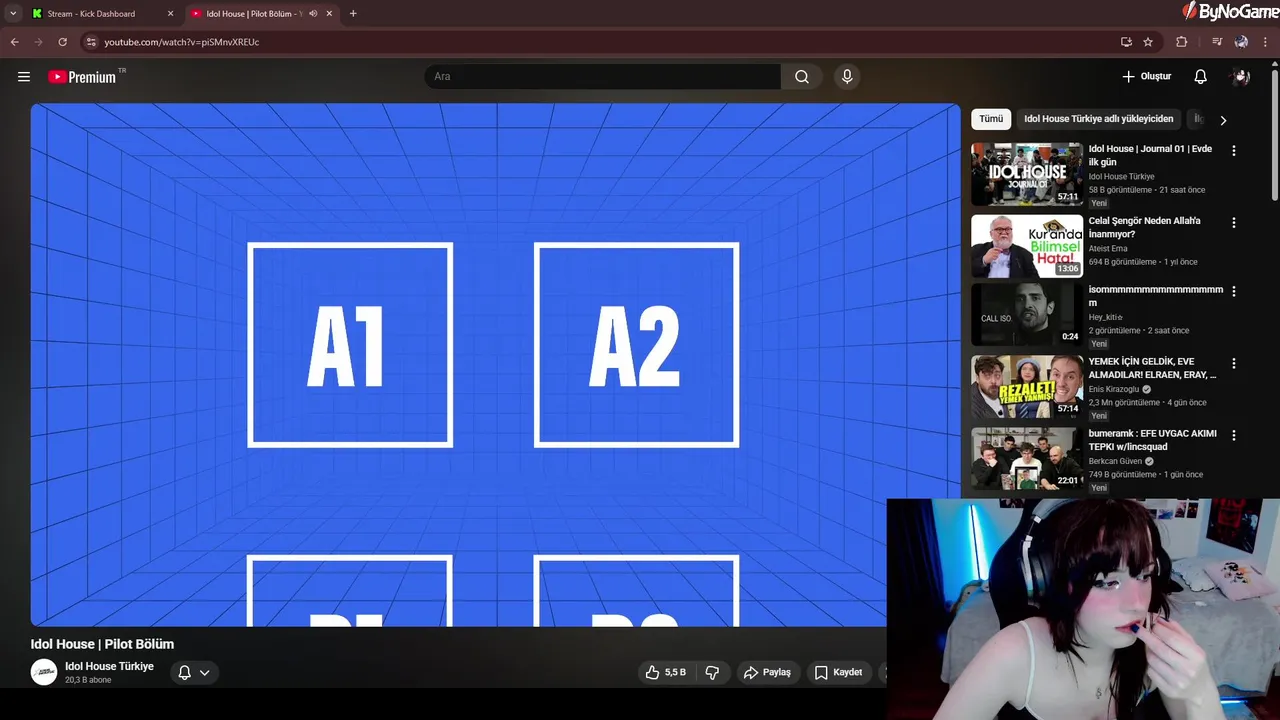Select Idol House Türkiye adlı yükleyiciden chip
This screenshot has width=1280, height=720.
(1099, 119)
